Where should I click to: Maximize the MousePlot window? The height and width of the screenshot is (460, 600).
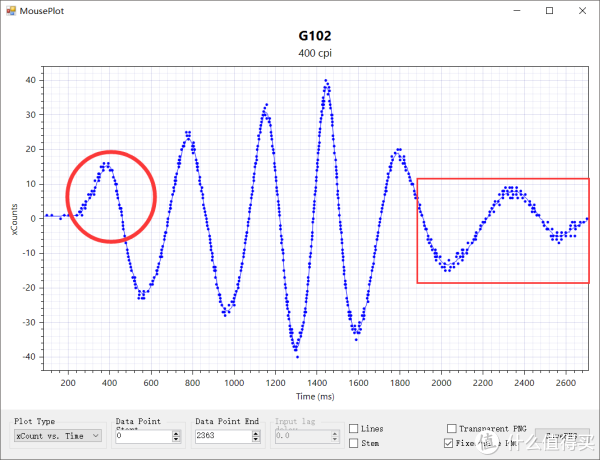coord(549,11)
